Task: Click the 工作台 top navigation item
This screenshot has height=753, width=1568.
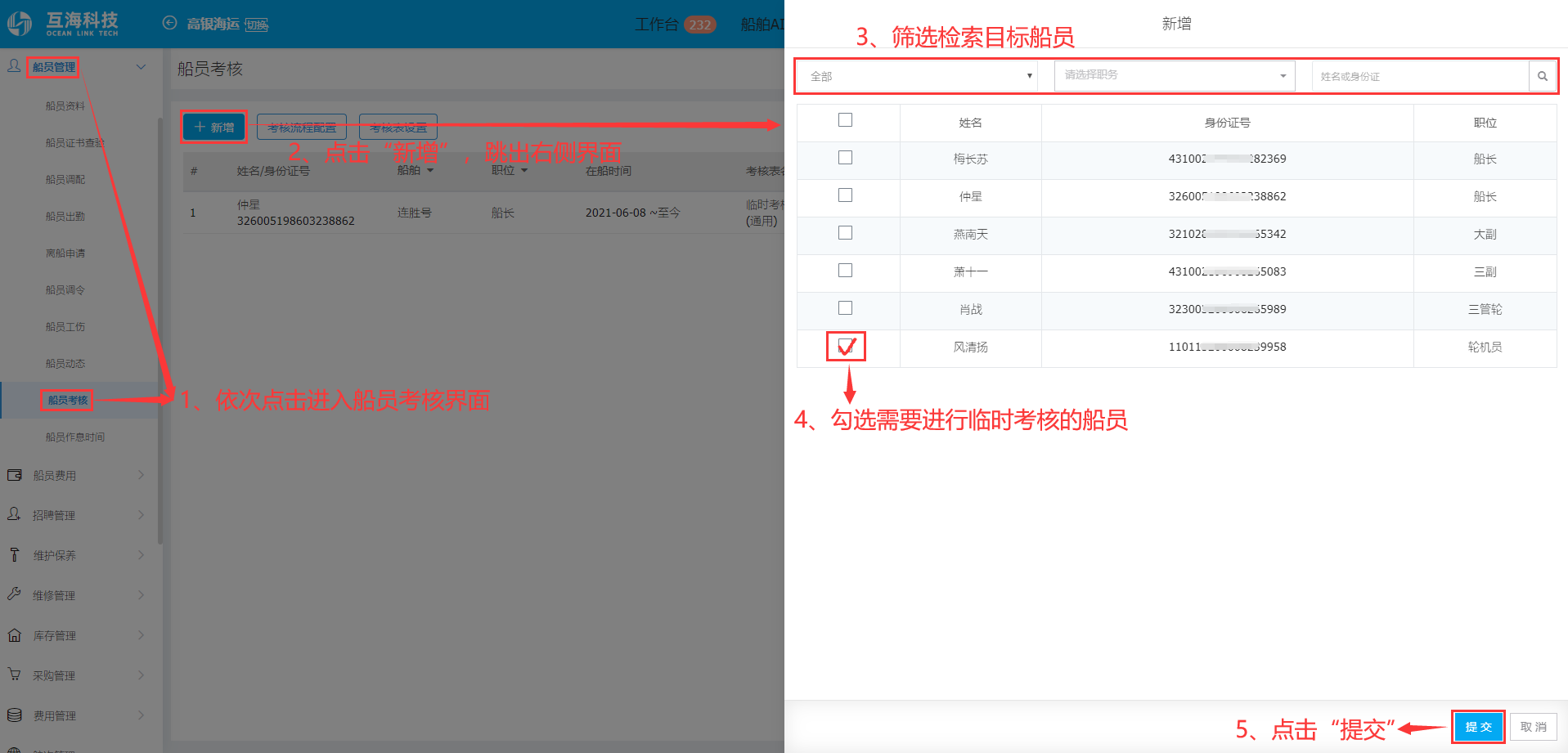Action: click(657, 25)
